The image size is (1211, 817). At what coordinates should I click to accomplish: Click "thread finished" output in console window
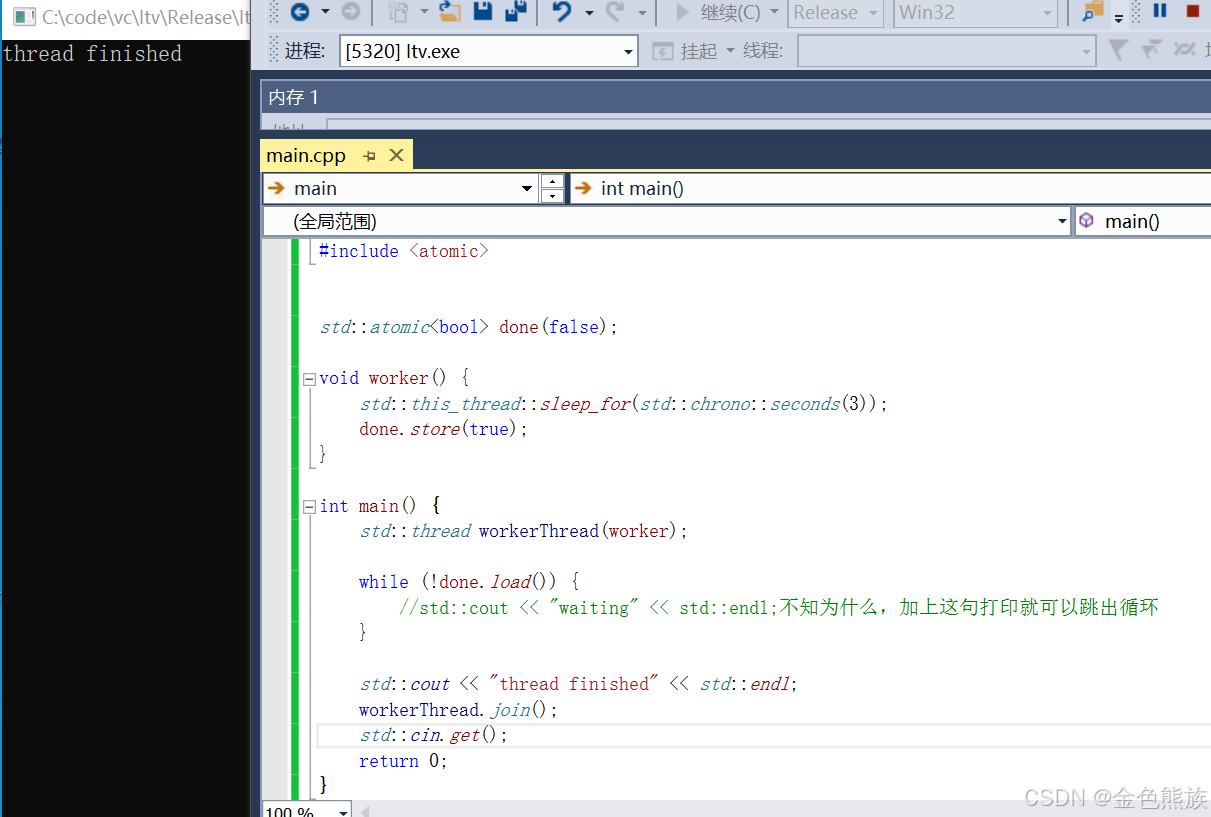coord(92,53)
